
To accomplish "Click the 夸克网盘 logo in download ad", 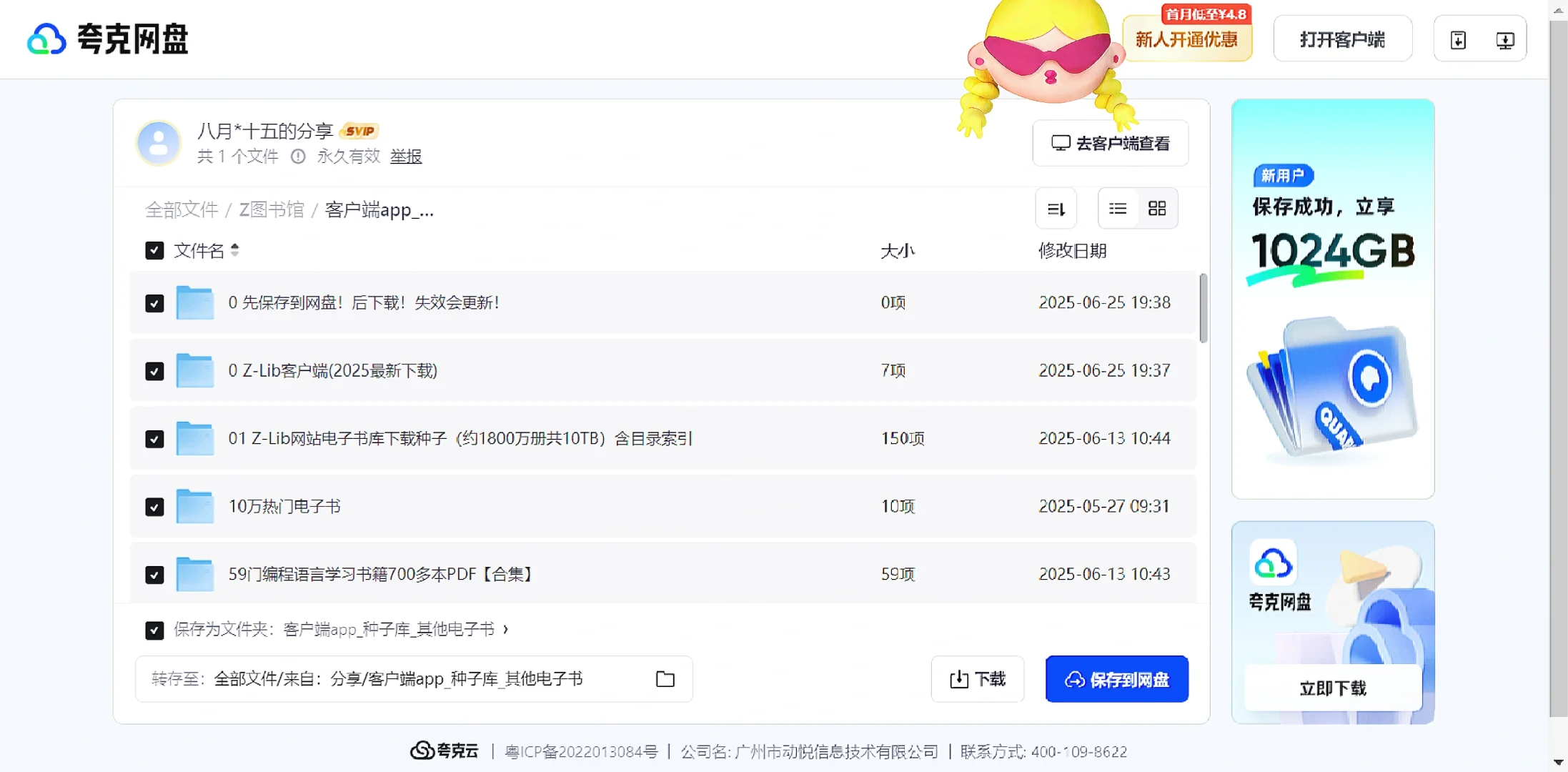I will coord(1274,563).
